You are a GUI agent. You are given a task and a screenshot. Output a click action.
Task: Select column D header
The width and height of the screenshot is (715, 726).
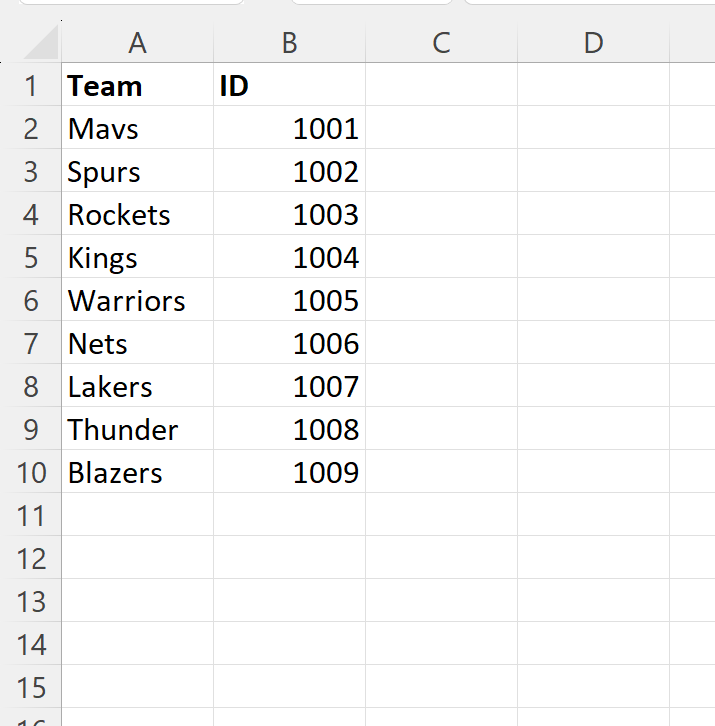(x=593, y=43)
